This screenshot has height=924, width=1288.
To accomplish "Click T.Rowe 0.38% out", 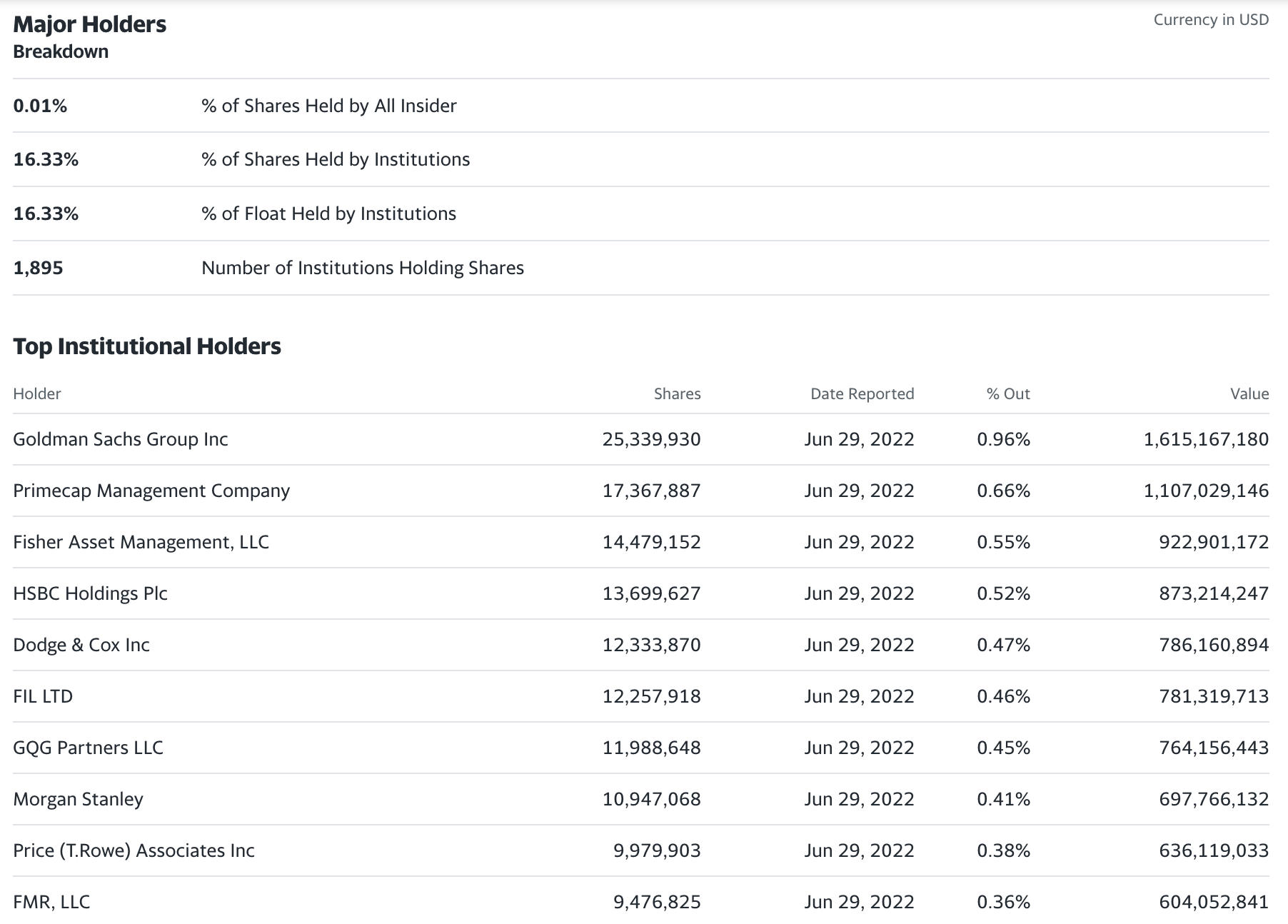I will pos(1004,850).
